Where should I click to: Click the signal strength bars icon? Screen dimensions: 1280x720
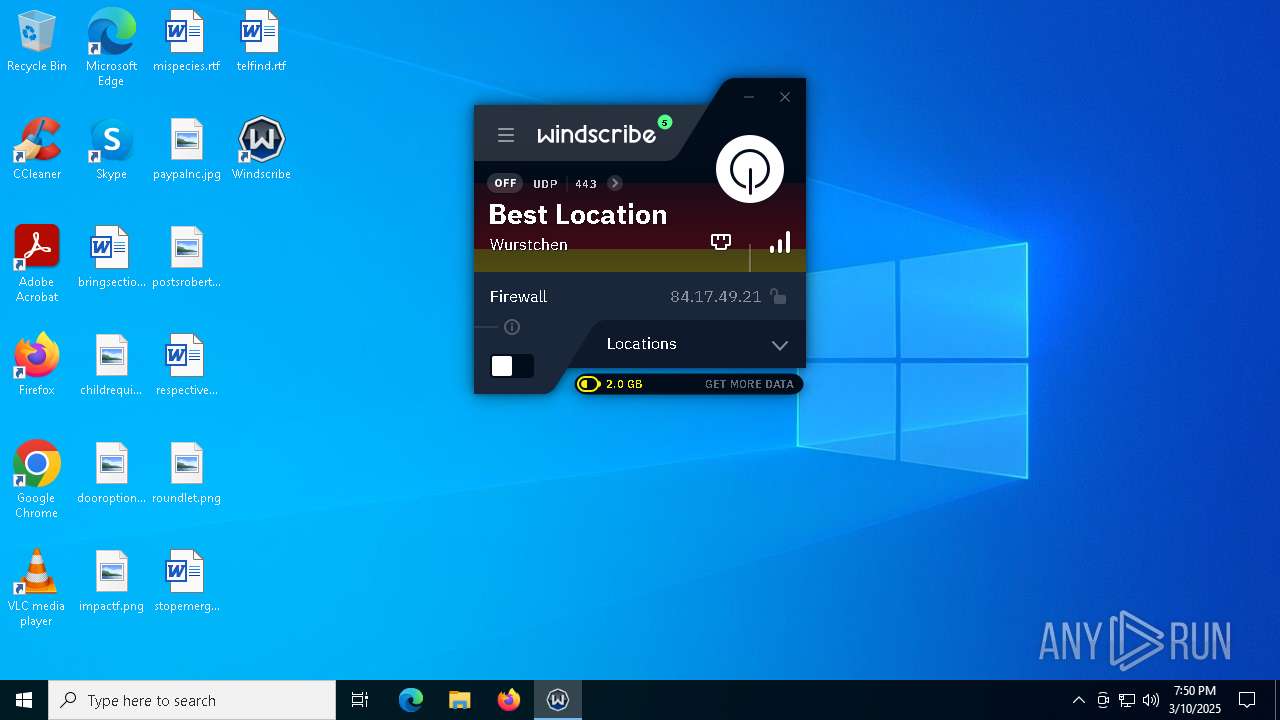pyautogui.click(x=780, y=242)
